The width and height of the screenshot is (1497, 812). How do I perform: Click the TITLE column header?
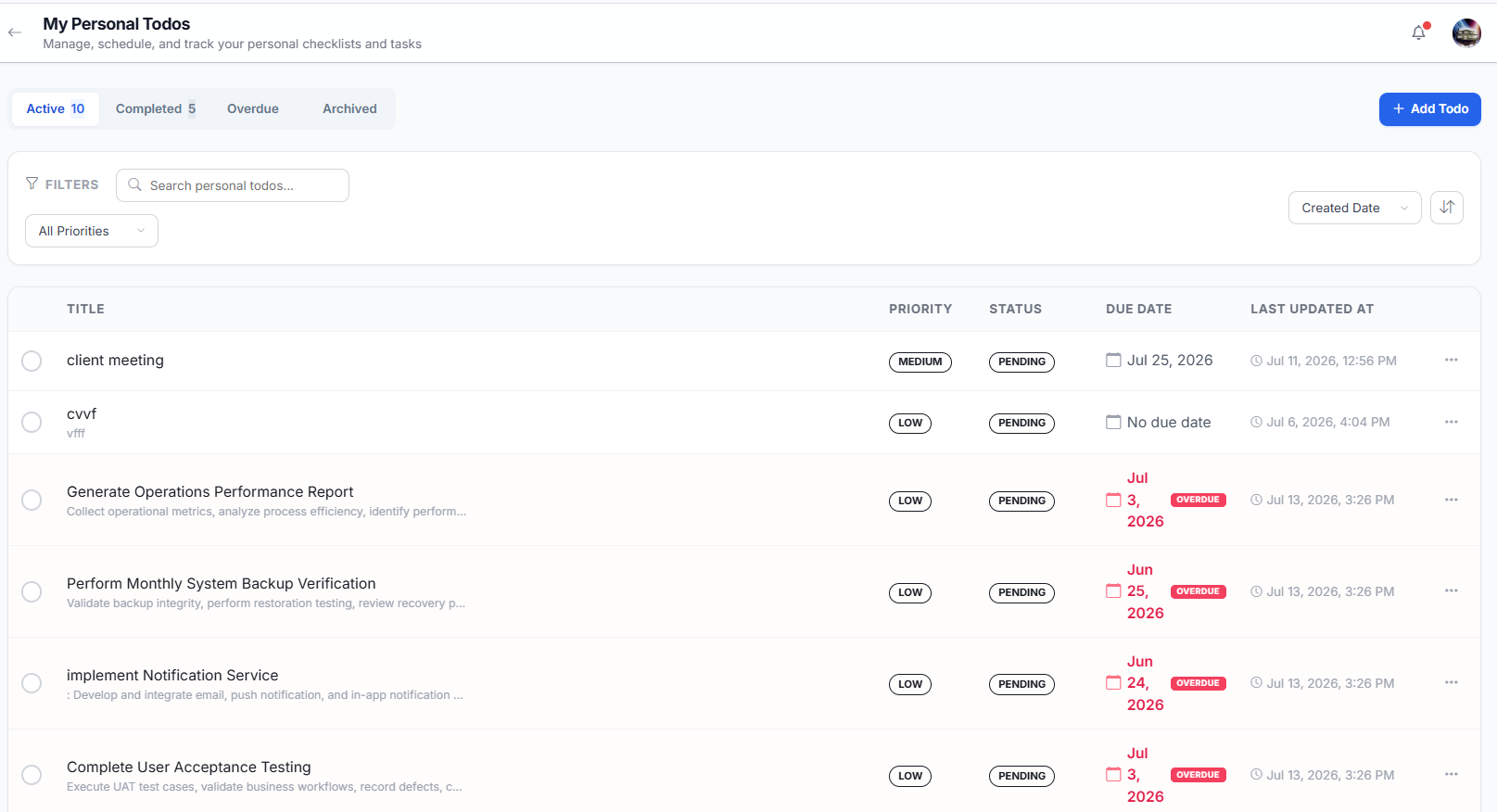coord(85,309)
